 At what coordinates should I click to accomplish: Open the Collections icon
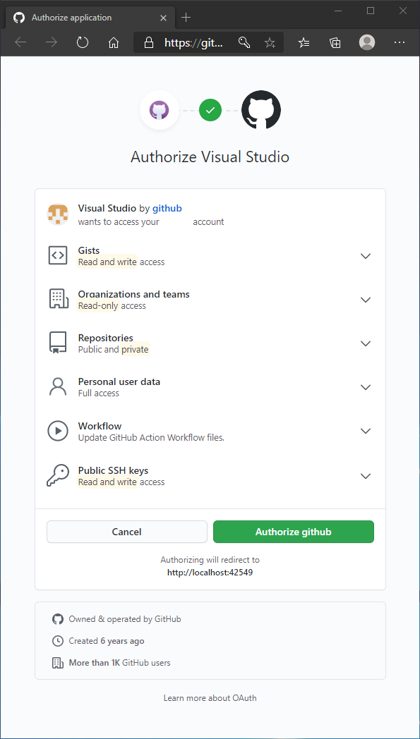tap(335, 43)
